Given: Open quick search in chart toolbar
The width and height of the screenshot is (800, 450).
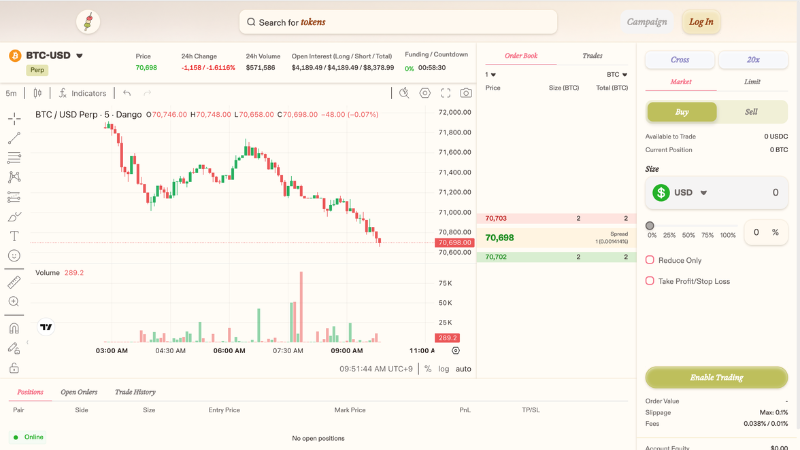Looking at the screenshot, I should [x=404, y=93].
